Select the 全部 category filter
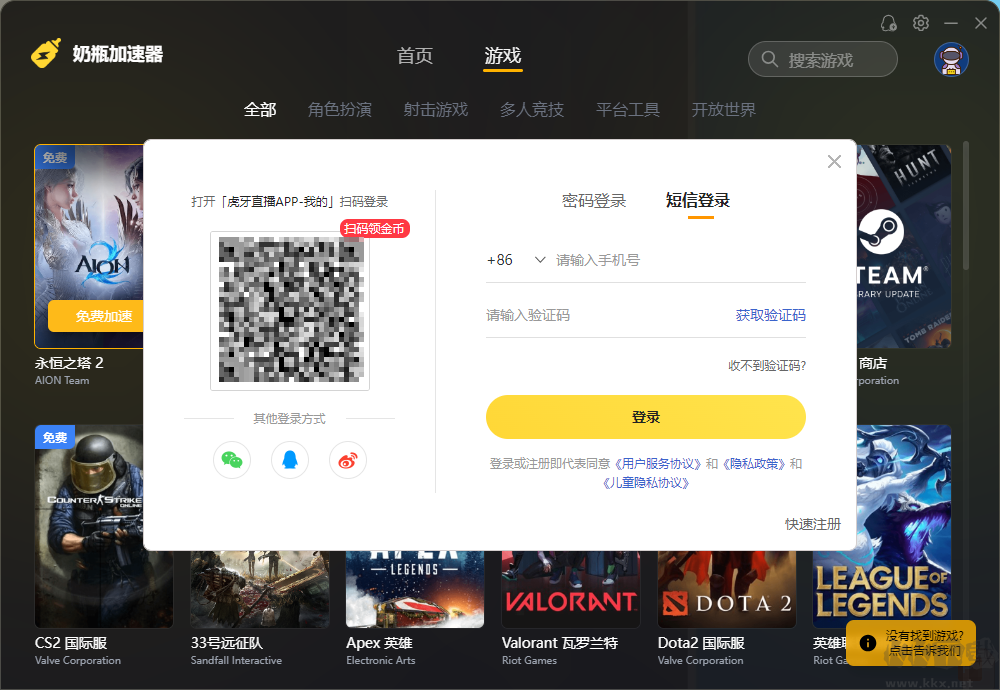1000x690 pixels. click(x=260, y=110)
